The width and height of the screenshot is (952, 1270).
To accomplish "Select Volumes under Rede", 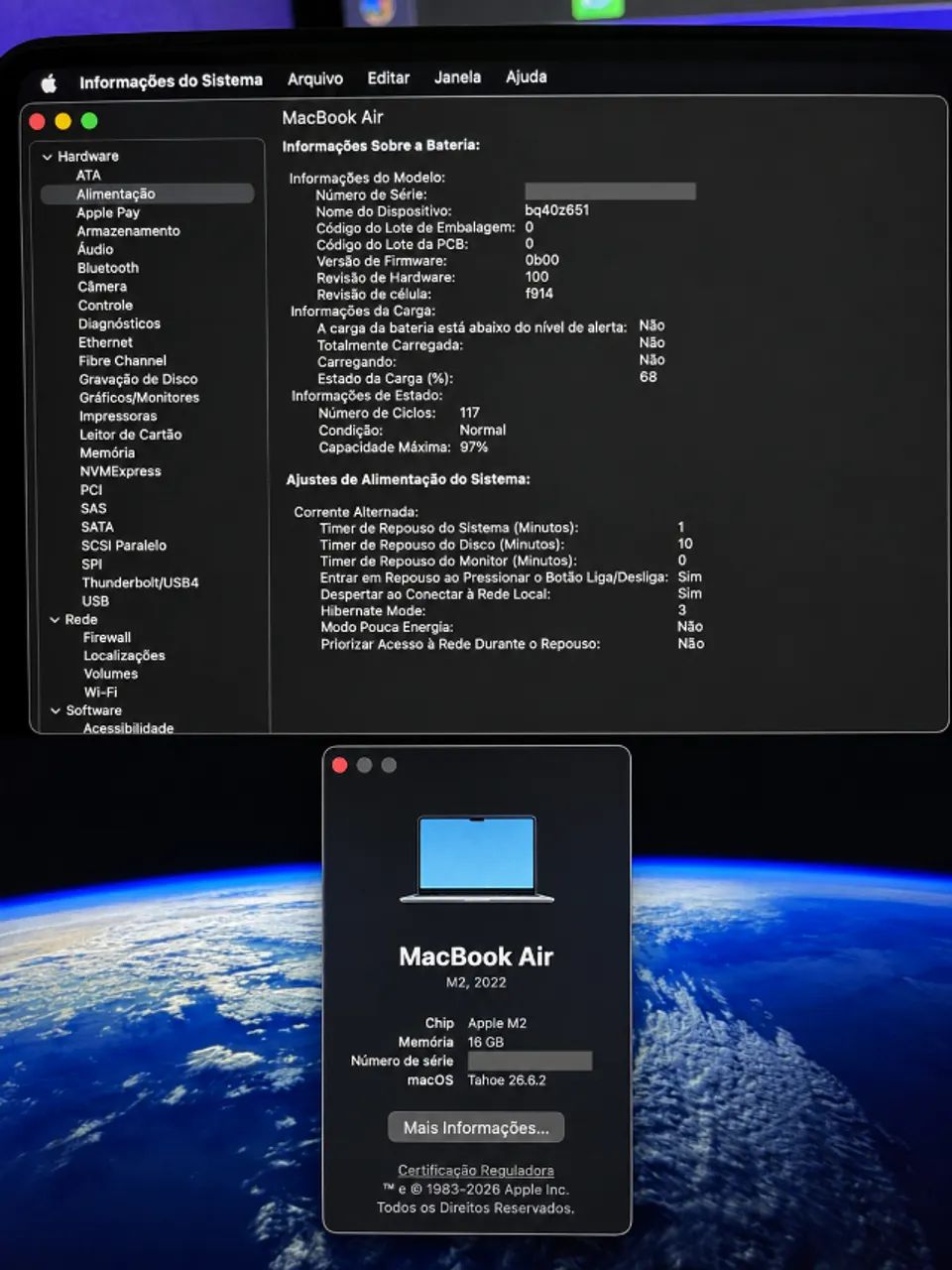I will point(110,674).
